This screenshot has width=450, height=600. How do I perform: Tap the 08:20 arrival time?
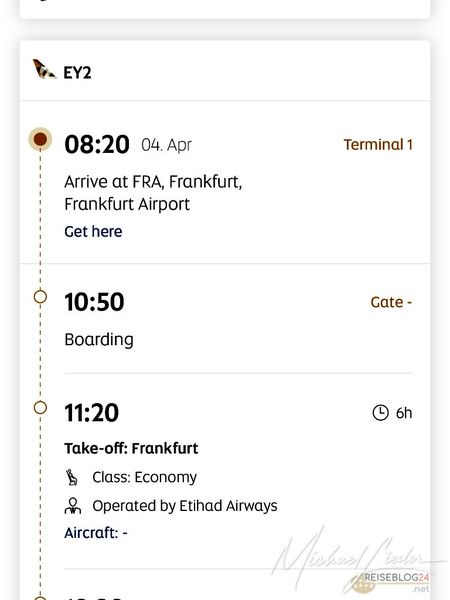(97, 145)
